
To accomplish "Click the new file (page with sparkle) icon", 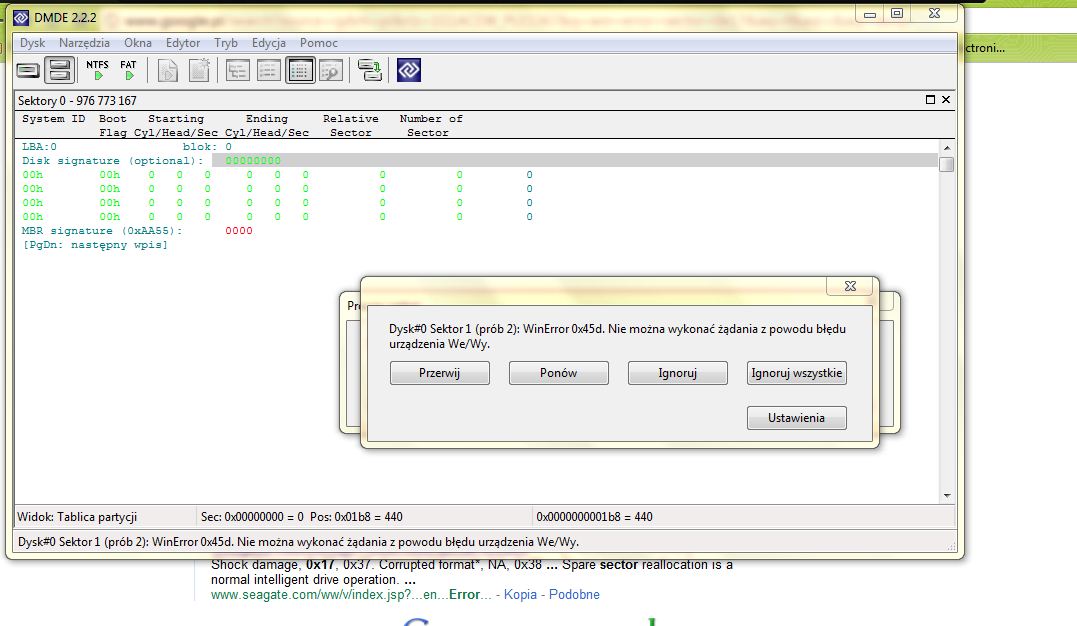I will 199,70.
